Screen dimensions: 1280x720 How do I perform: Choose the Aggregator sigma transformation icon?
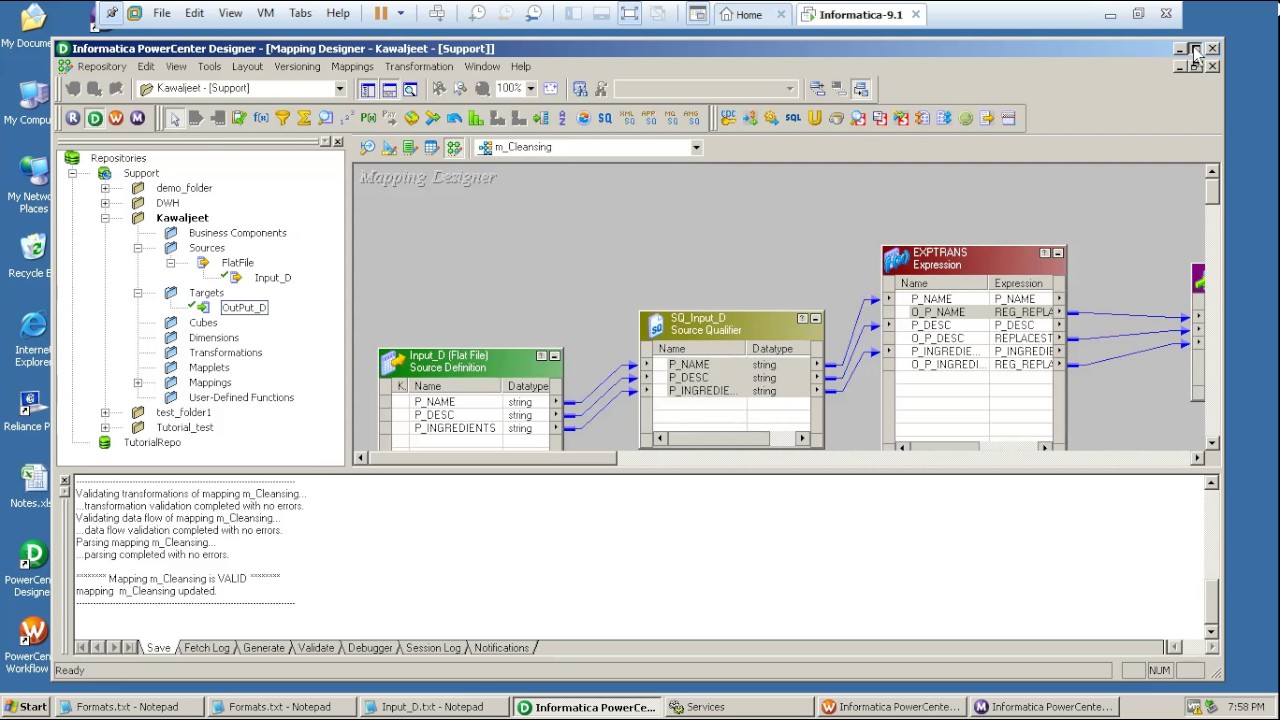point(304,118)
